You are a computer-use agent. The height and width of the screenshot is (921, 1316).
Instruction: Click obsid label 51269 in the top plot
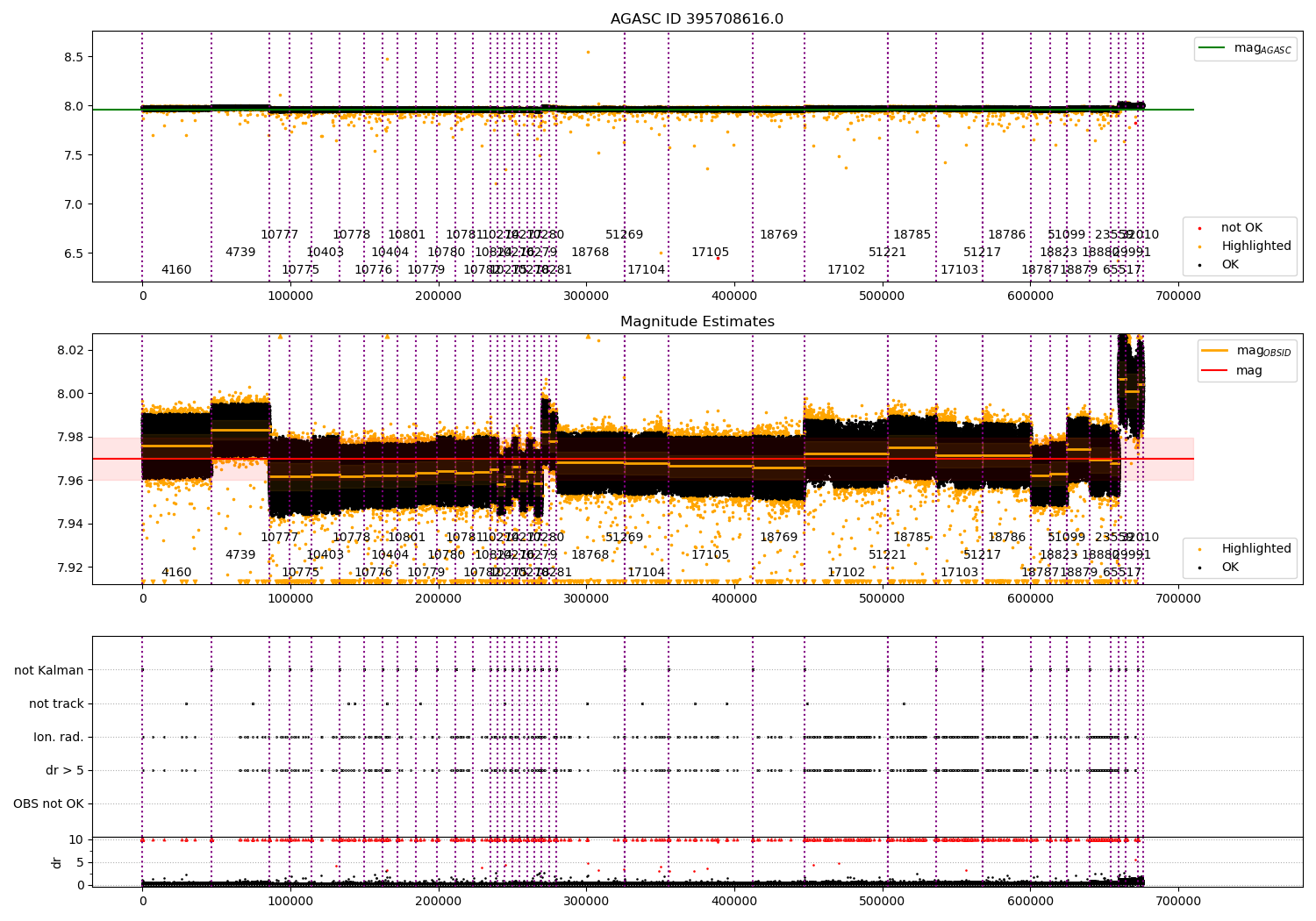point(625,235)
